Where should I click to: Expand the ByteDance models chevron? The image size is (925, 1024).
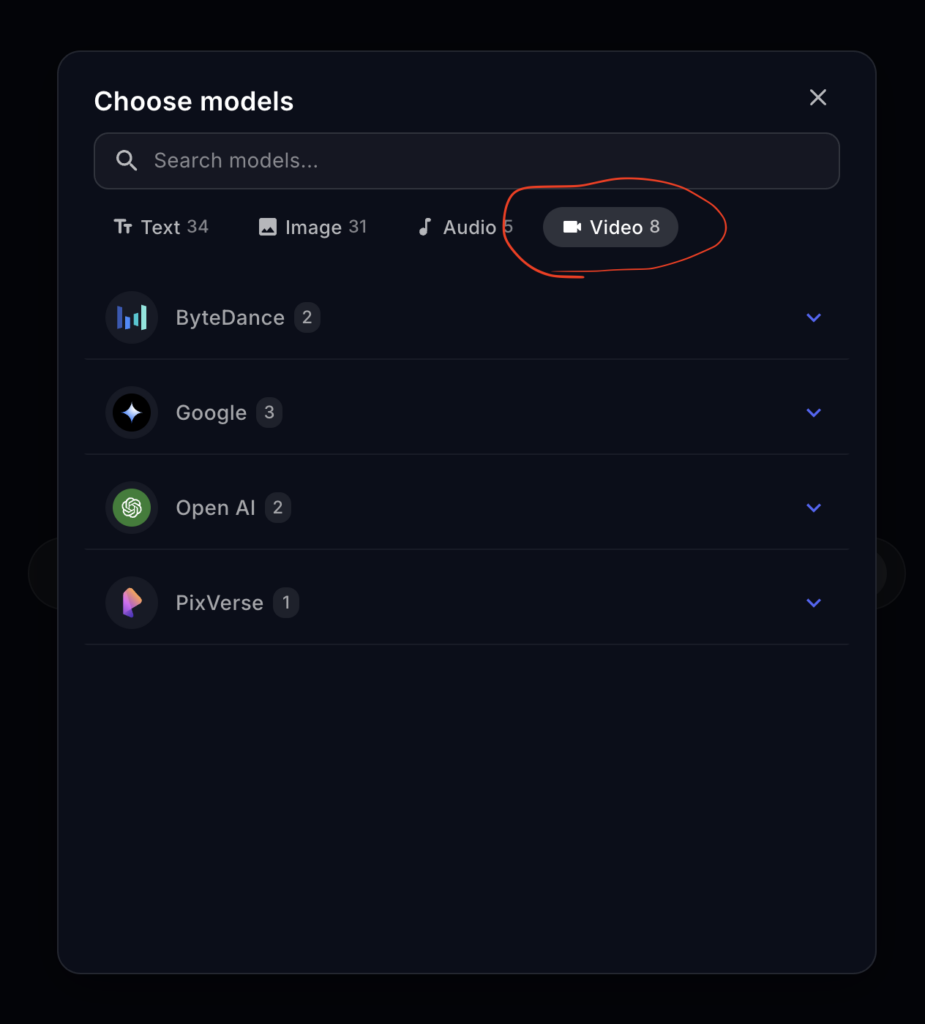click(814, 318)
